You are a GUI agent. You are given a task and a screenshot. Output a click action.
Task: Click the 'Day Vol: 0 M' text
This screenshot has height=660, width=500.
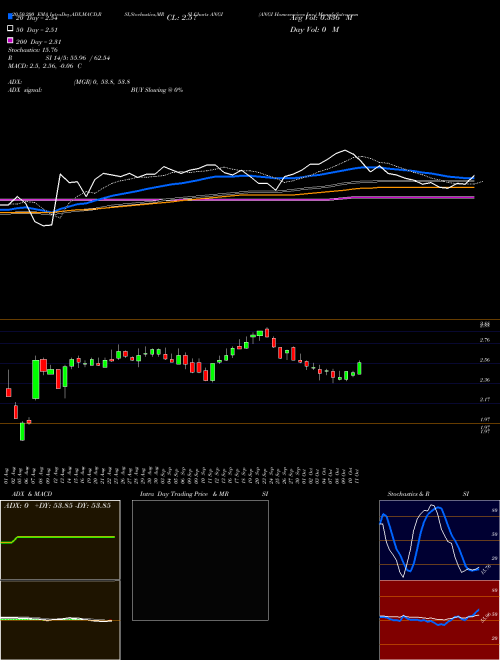314,29
